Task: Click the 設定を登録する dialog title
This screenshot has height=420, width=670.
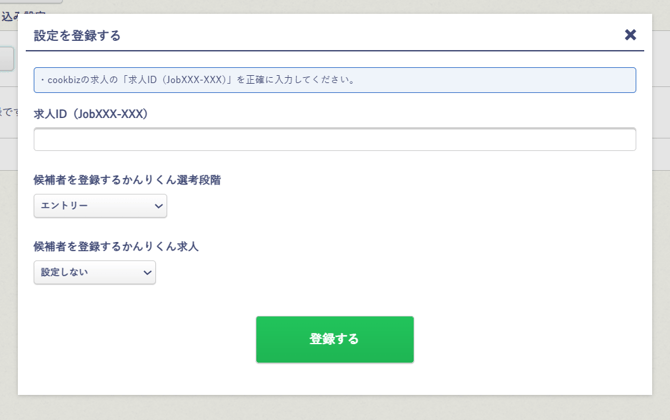Action: tap(77, 35)
